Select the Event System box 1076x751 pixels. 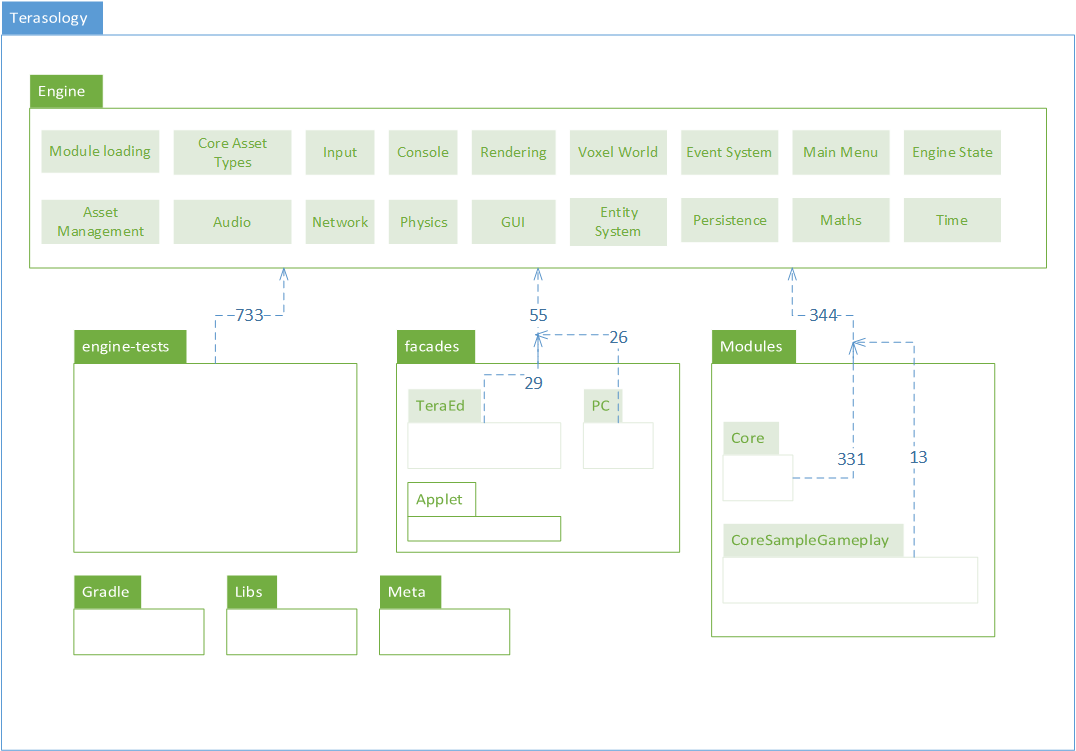tap(729, 152)
